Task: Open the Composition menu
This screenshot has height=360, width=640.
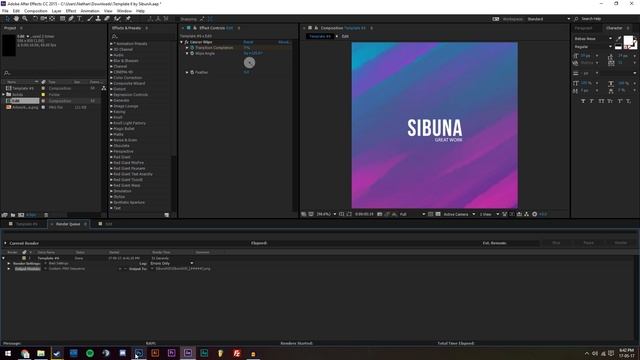Action: (36, 11)
